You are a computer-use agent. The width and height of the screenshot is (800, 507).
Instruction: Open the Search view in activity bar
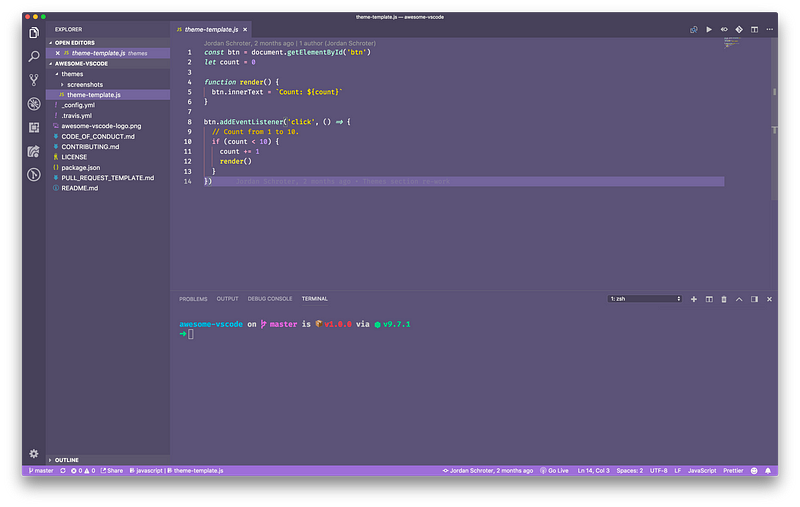click(x=34, y=56)
